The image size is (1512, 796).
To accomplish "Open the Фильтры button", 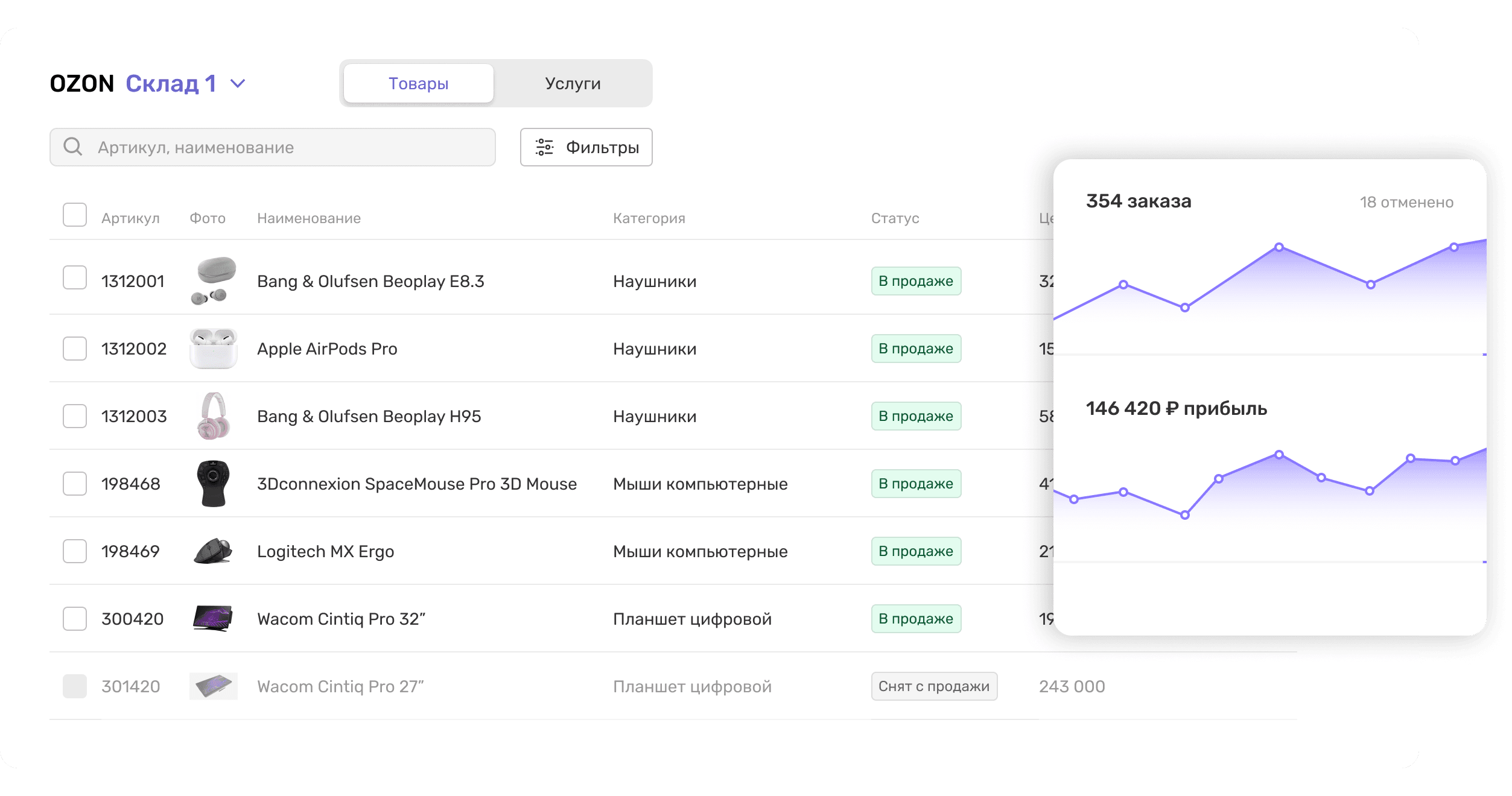I will pyautogui.click(x=586, y=147).
